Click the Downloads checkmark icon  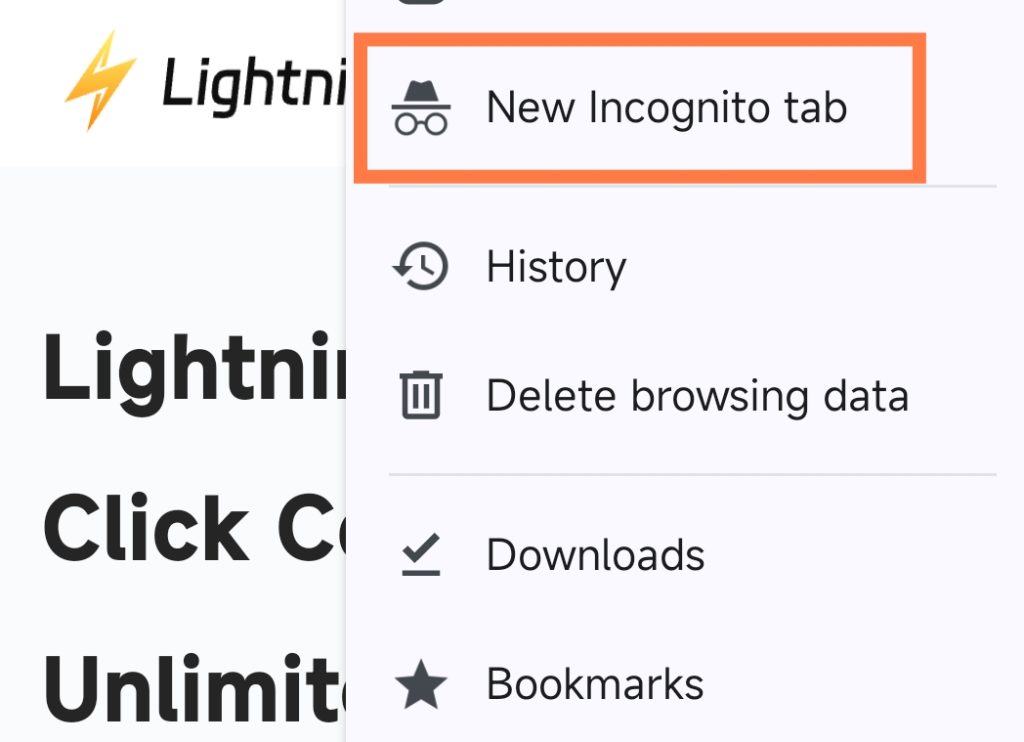(421, 555)
